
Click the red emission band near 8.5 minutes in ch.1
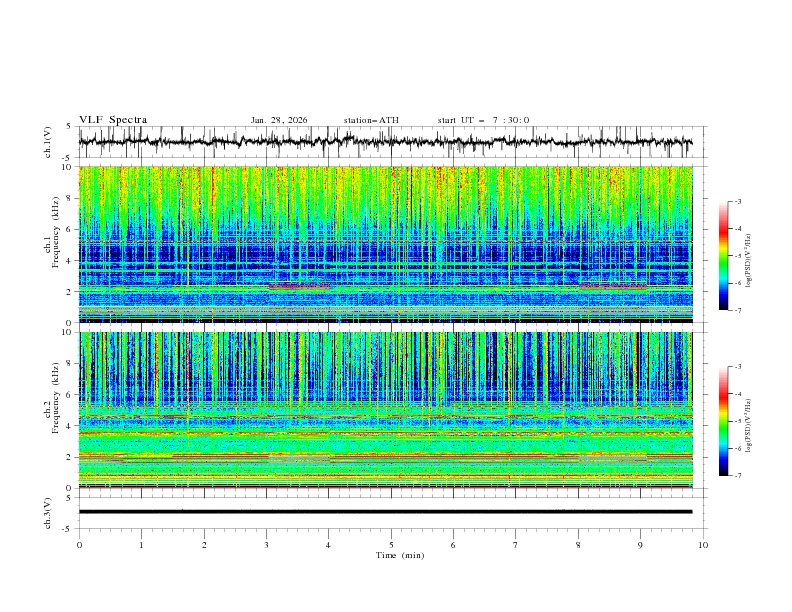[x=611, y=286]
